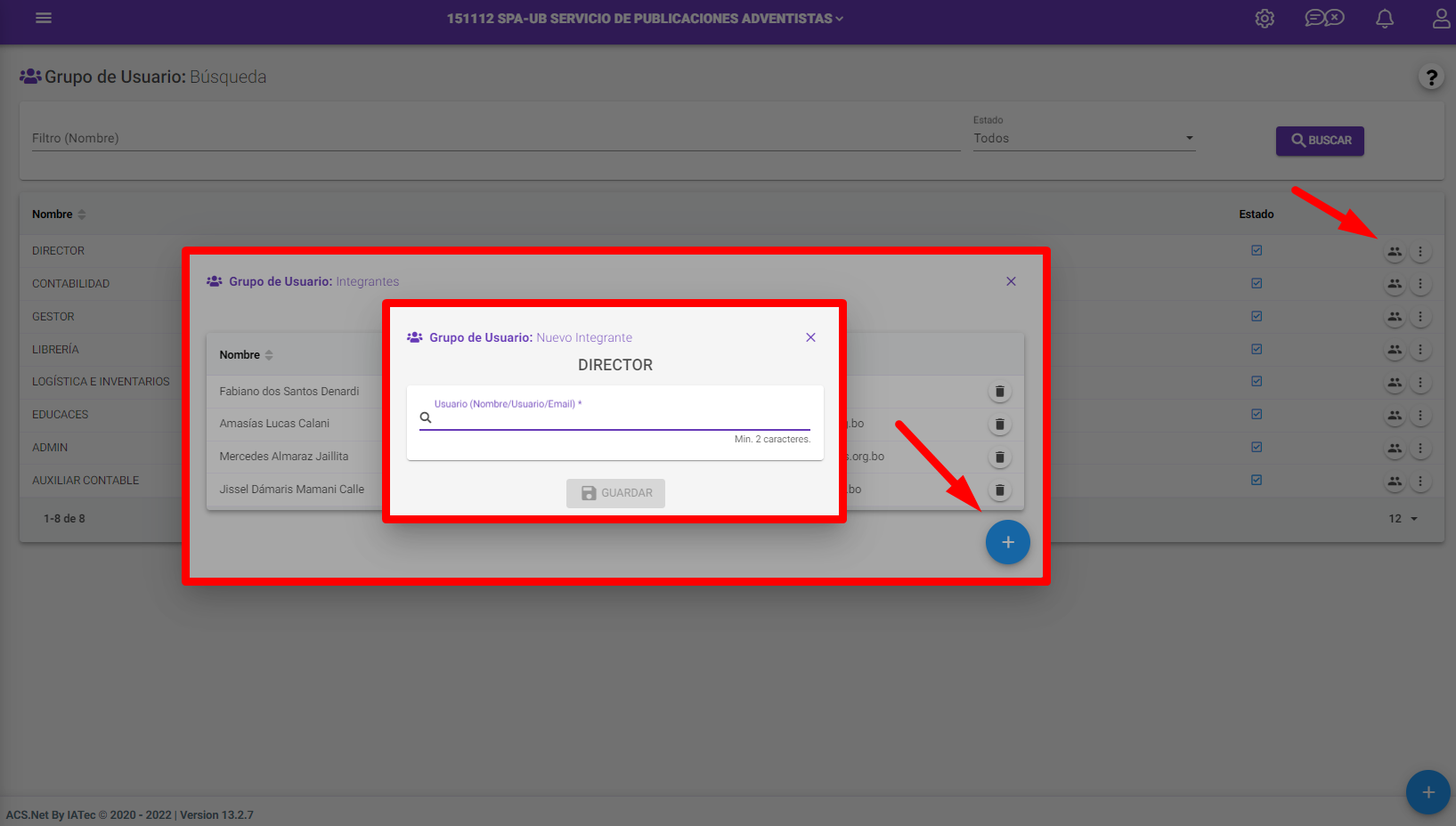Select EDUCACES group name
Image resolution: width=1456 pixels, height=826 pixels.
pos(61,415)
